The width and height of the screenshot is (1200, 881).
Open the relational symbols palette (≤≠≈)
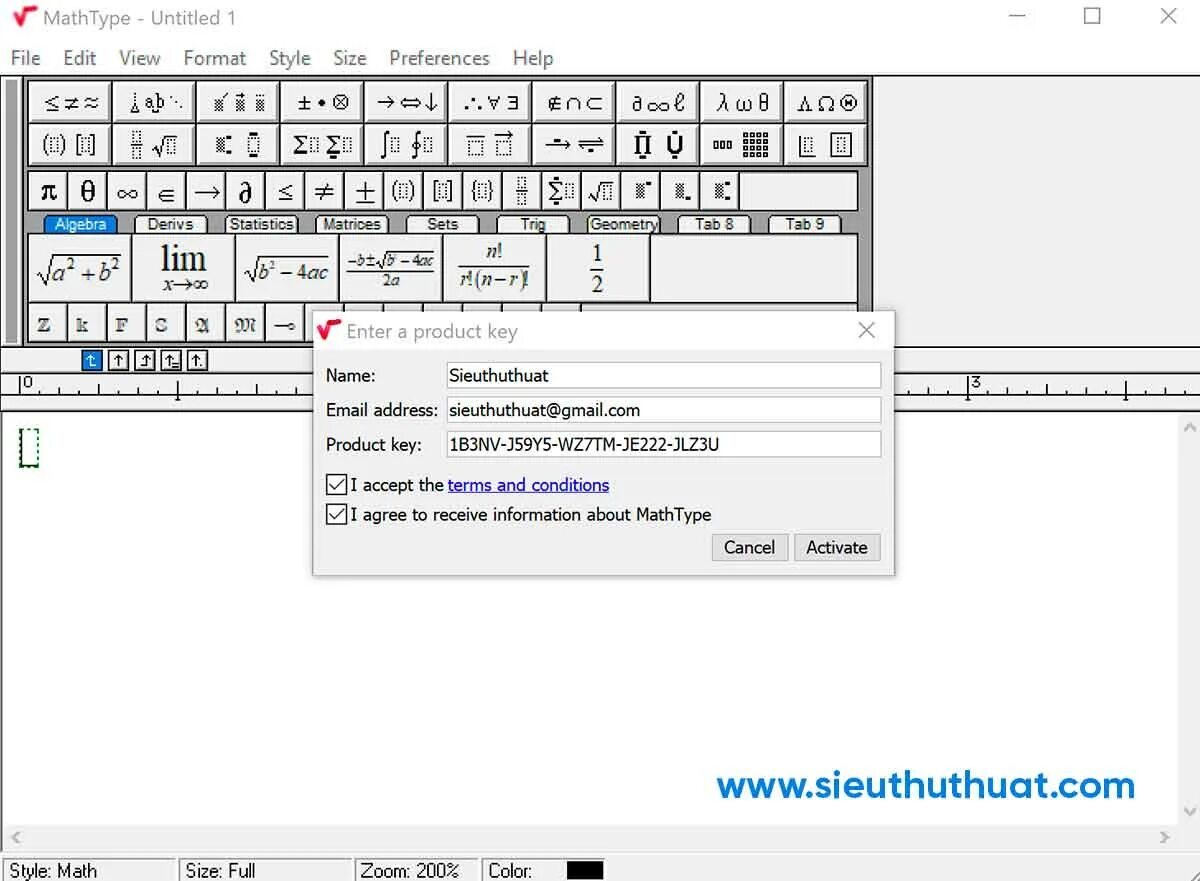point(71,102)
